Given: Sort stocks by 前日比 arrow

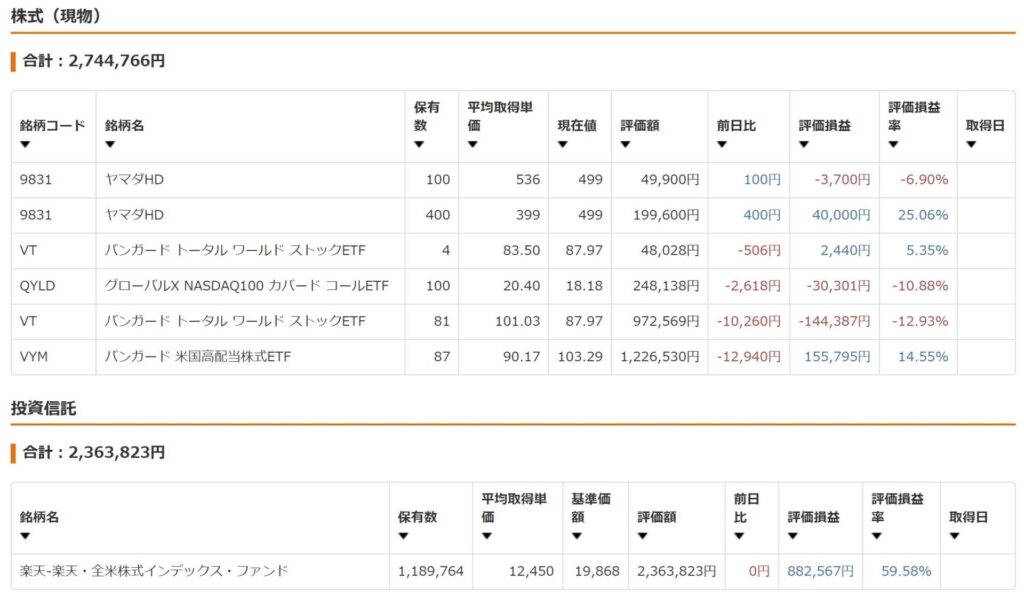Looking at the screenshot, I should click(x=722, y=144).
